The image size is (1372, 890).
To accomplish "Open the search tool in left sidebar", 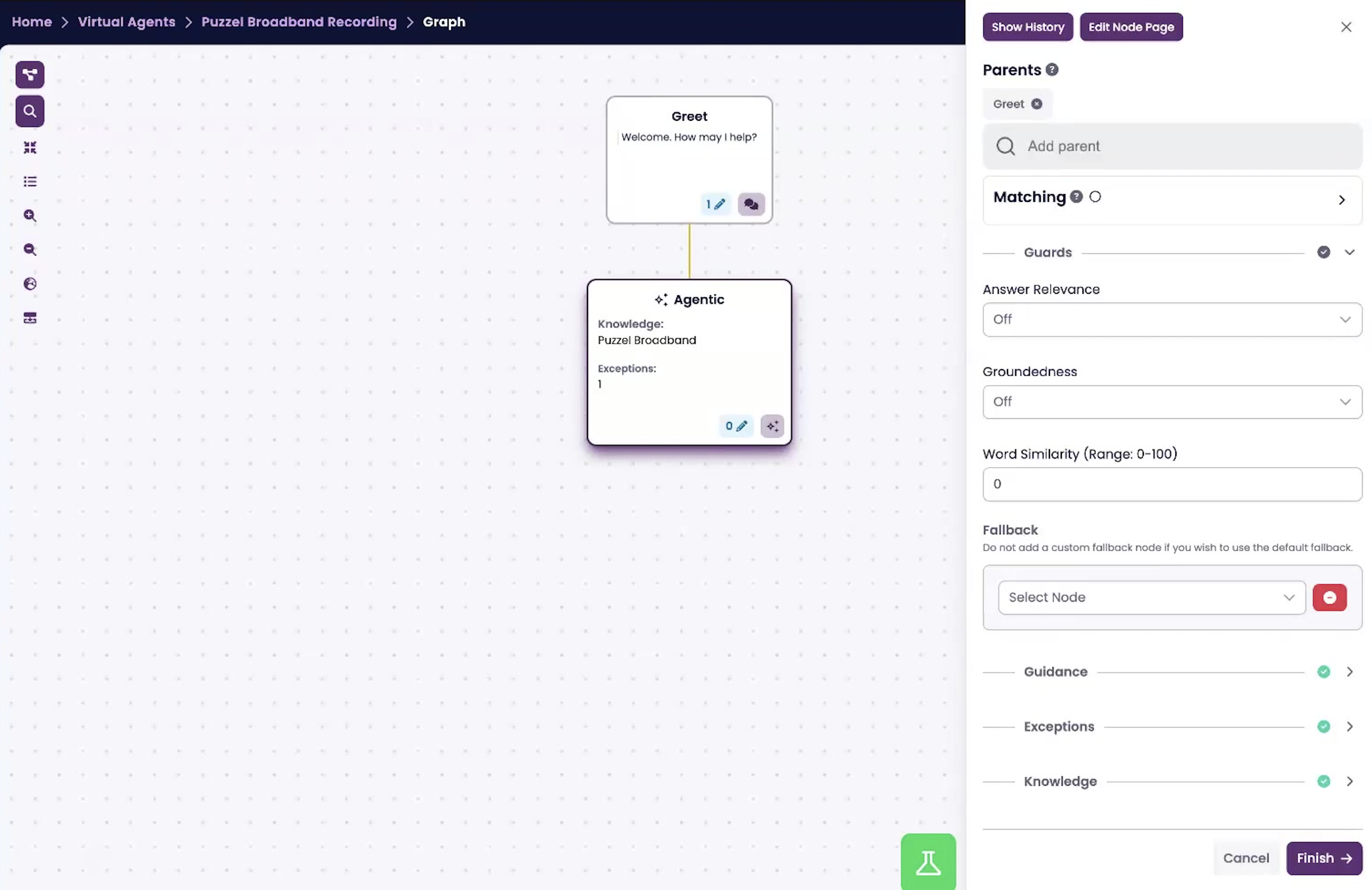I will (x=30, y=112).
